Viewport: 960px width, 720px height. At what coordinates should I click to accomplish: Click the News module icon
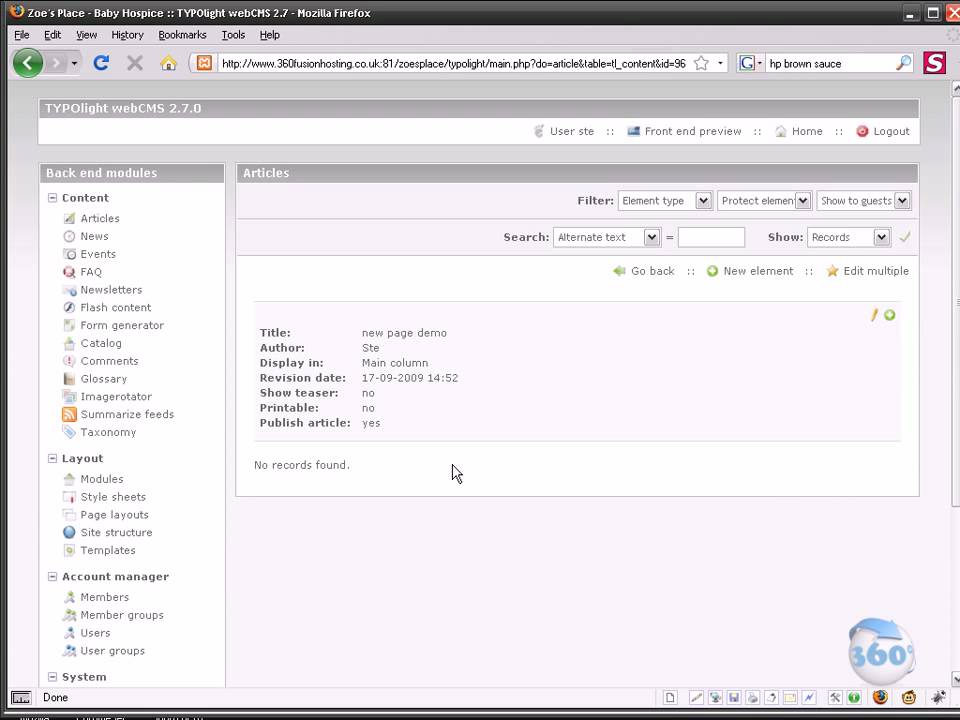(x=69, y=236)
